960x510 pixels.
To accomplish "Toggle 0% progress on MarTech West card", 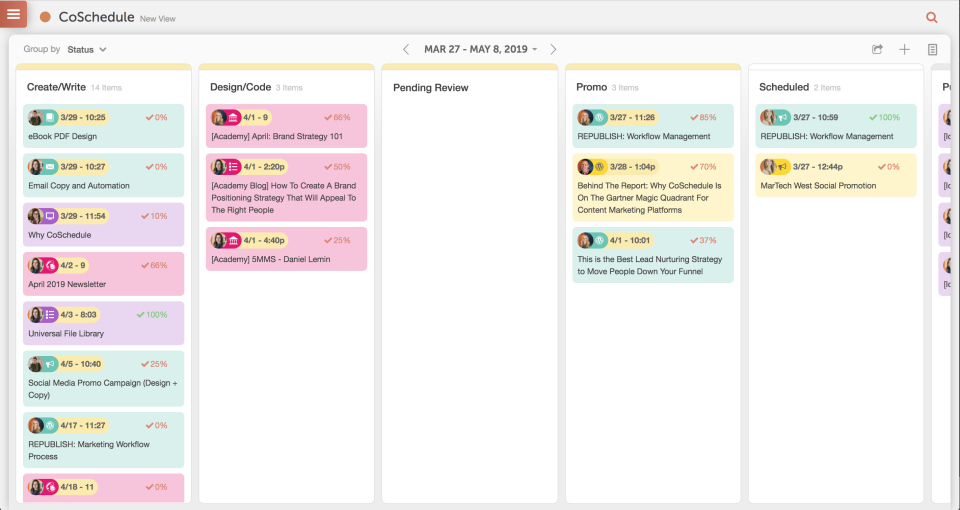I will coord(888,167).
